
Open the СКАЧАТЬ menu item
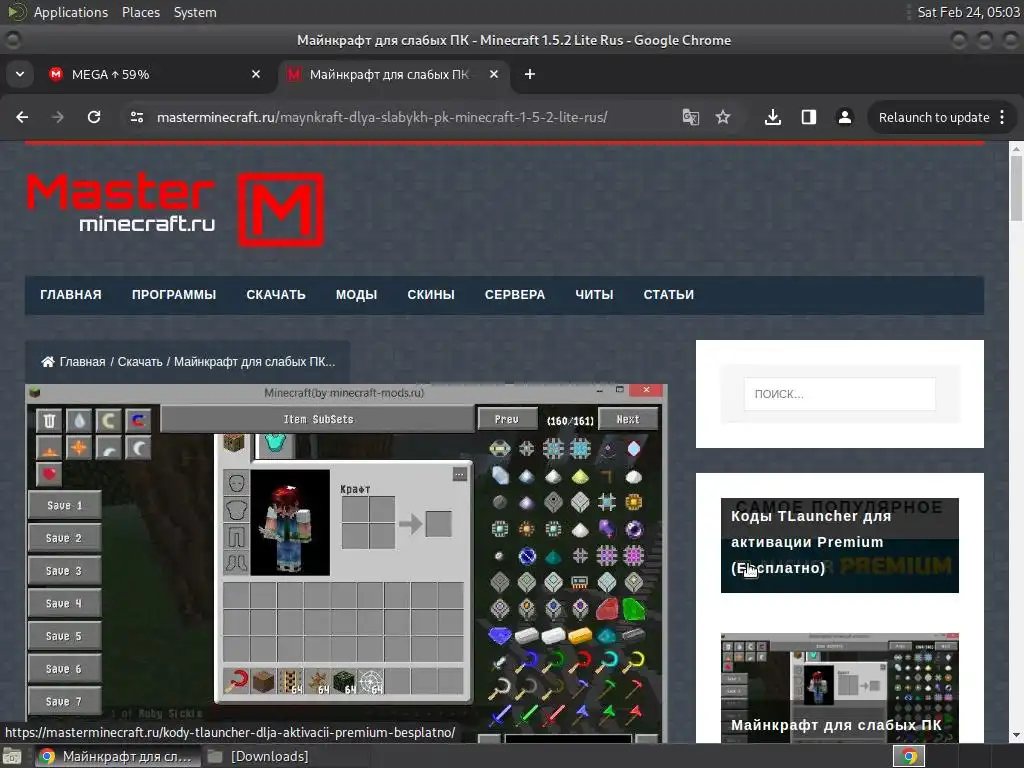[x=276, y=295]
